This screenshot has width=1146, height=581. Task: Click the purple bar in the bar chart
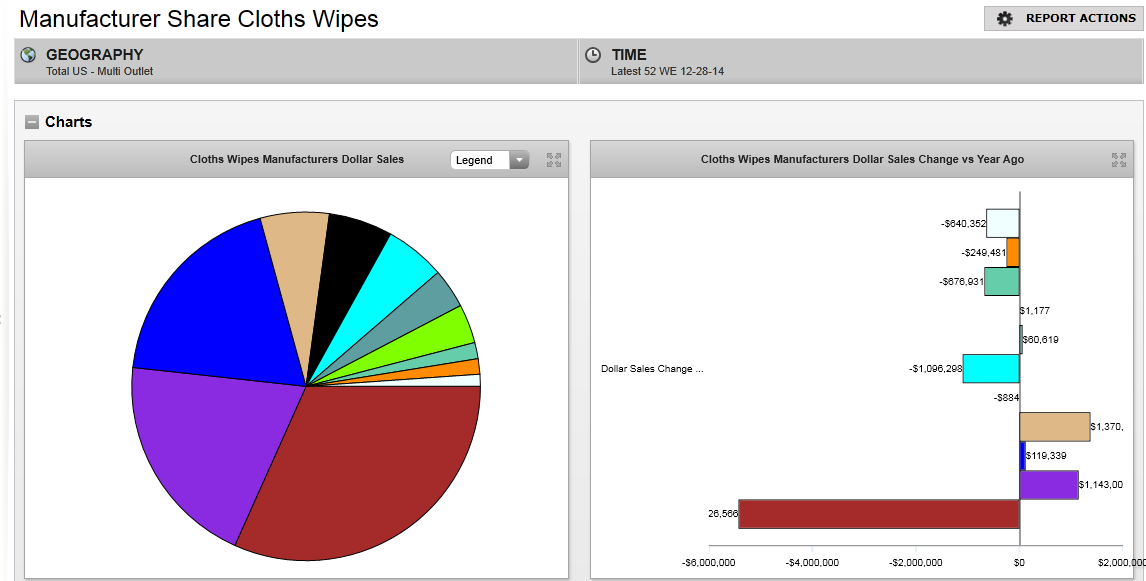point(1048,485)
